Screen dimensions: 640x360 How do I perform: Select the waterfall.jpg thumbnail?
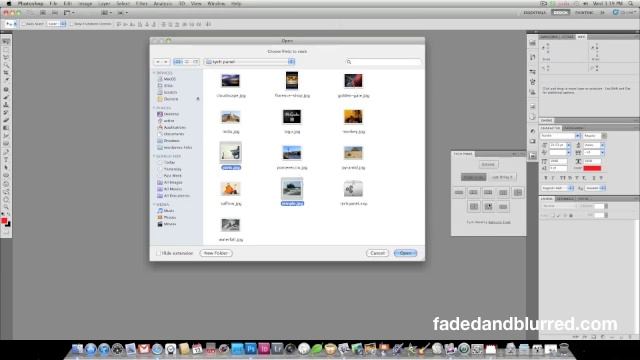tap(231, 225)
